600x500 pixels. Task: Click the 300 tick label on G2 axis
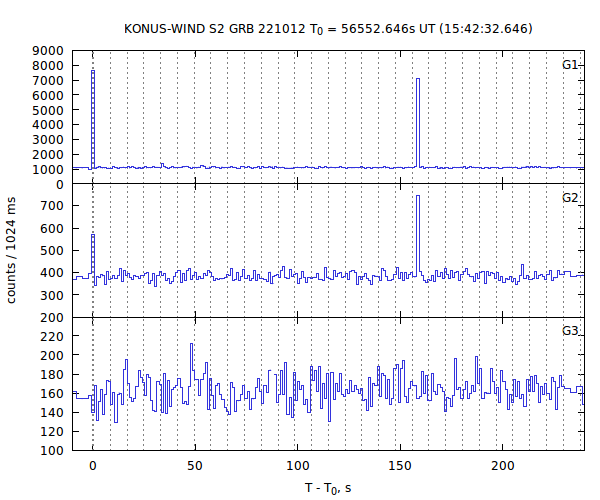click(52, 295)
